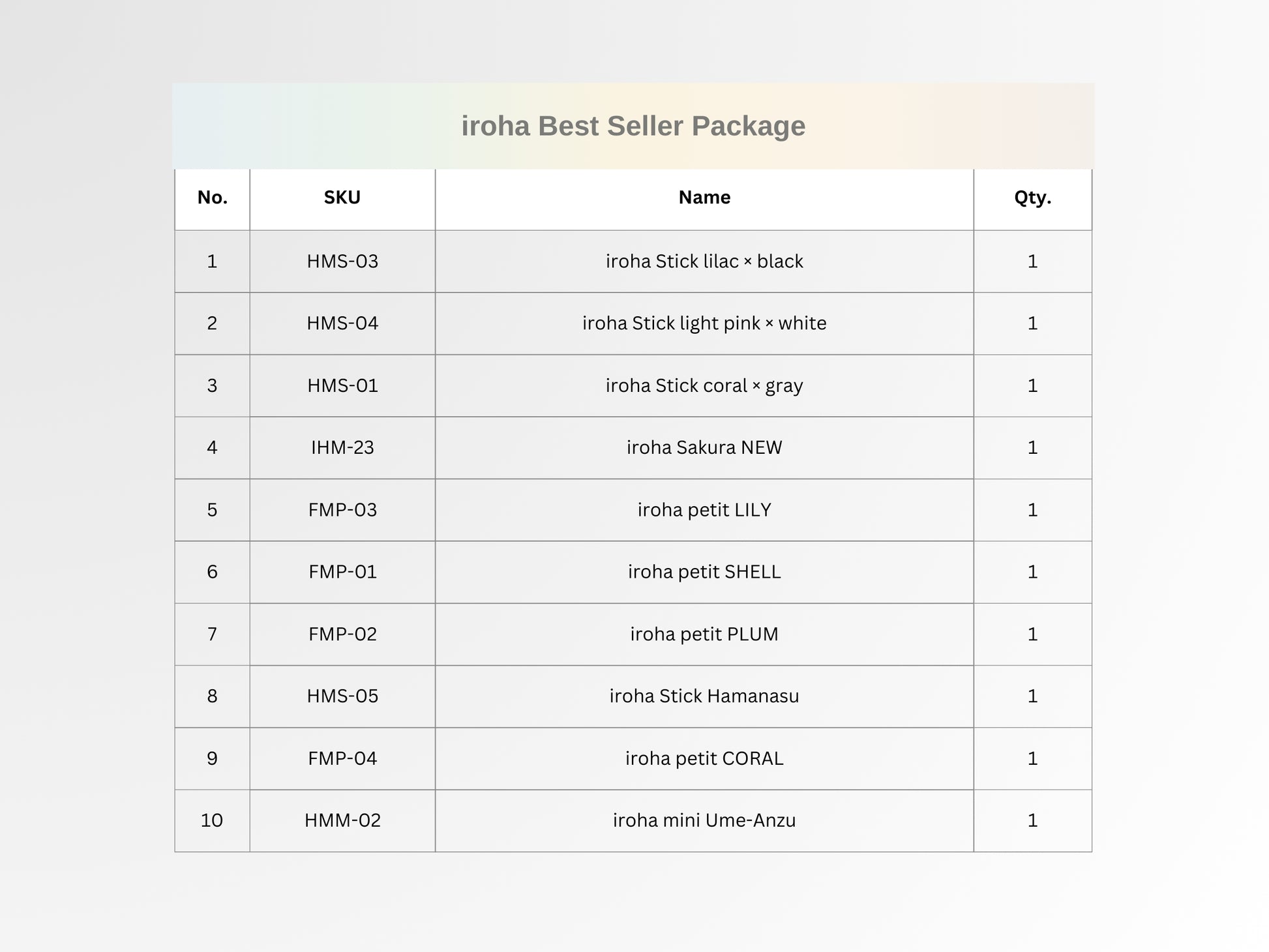Select the iroha Stick coral × gray cell
The width and height of the screenshot is (1269, 952).
(704, 386)
